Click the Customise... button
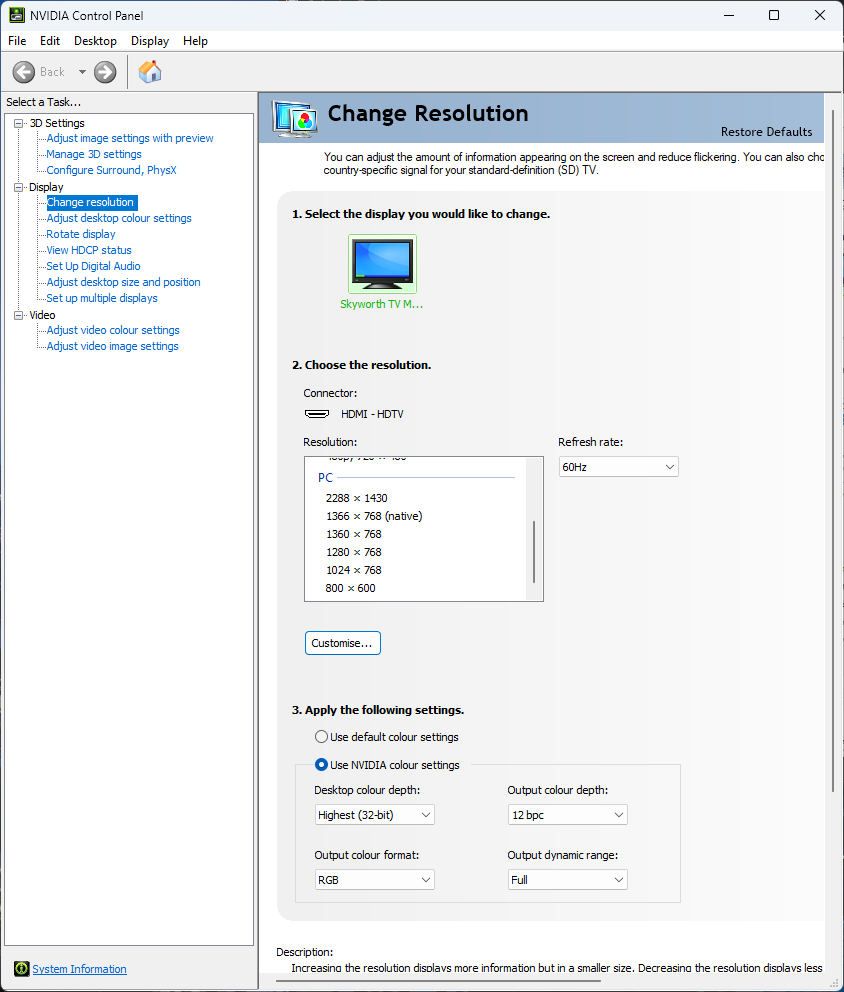Screen dimensions: 844x992 pyautogui.click(x=343, y=643)
